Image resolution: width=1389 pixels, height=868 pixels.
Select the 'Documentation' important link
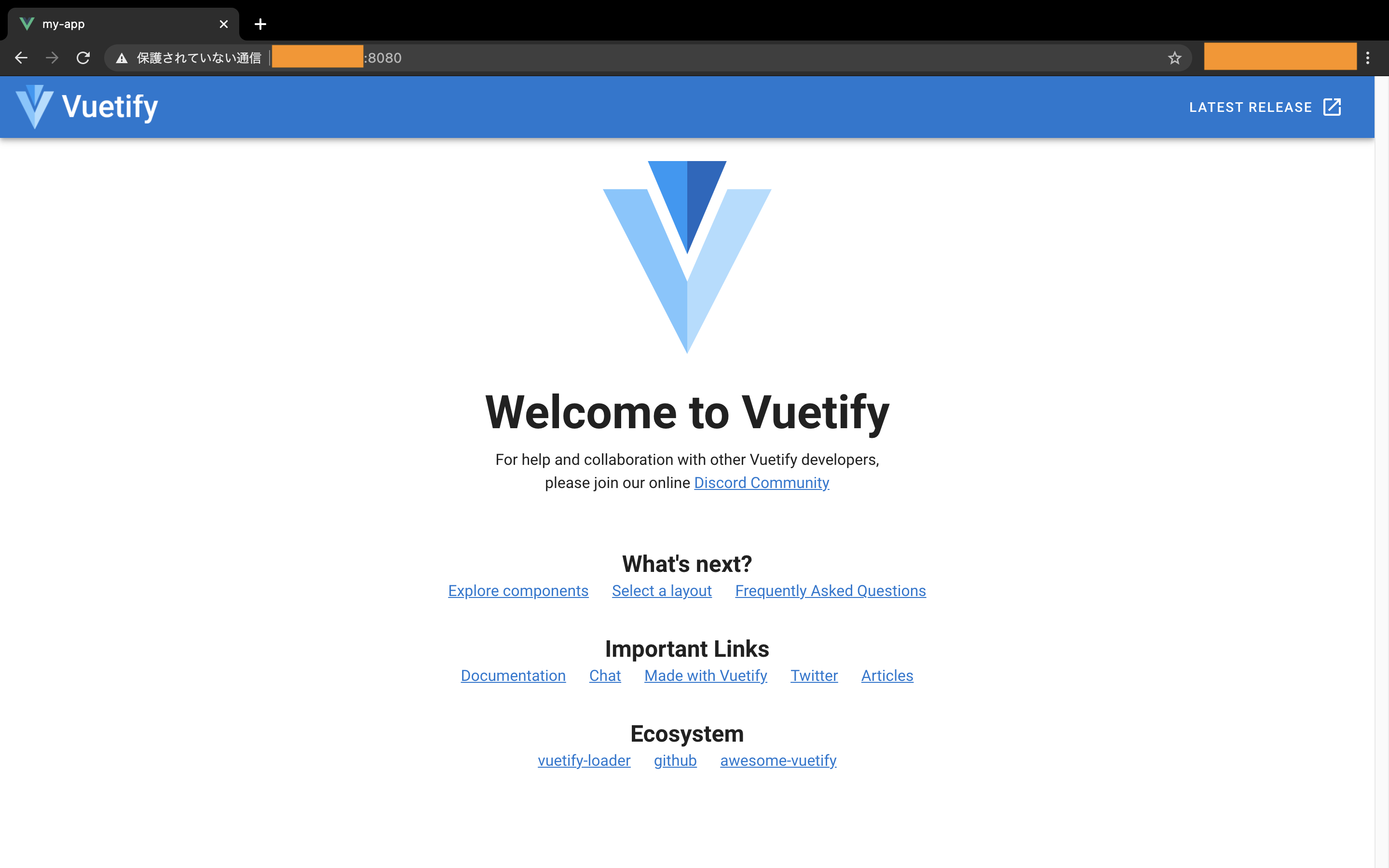click(513, 675)
